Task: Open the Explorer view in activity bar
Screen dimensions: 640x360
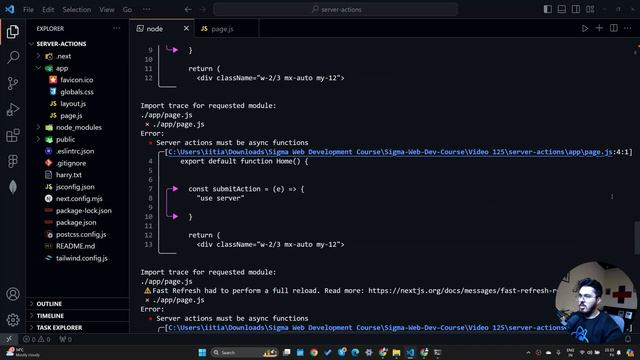Action: click(x=13, y=31)
